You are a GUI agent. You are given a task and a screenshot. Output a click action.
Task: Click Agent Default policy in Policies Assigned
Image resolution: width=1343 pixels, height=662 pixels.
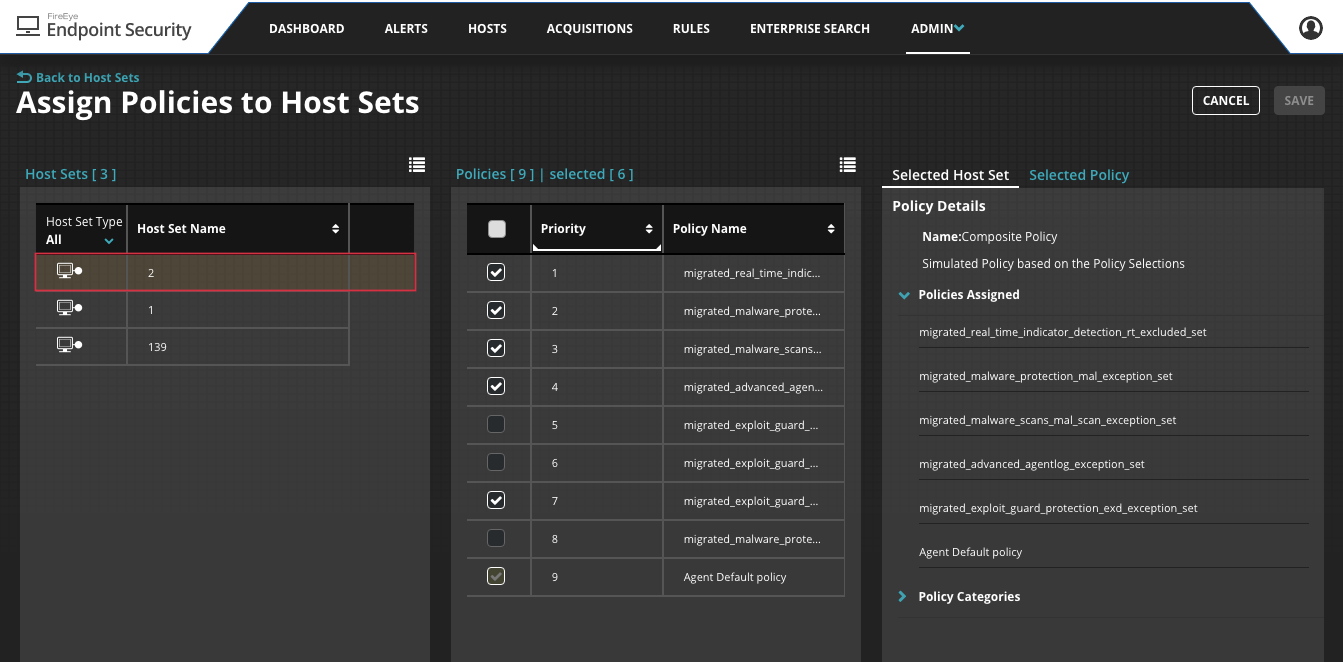click(x=970, y=552)
